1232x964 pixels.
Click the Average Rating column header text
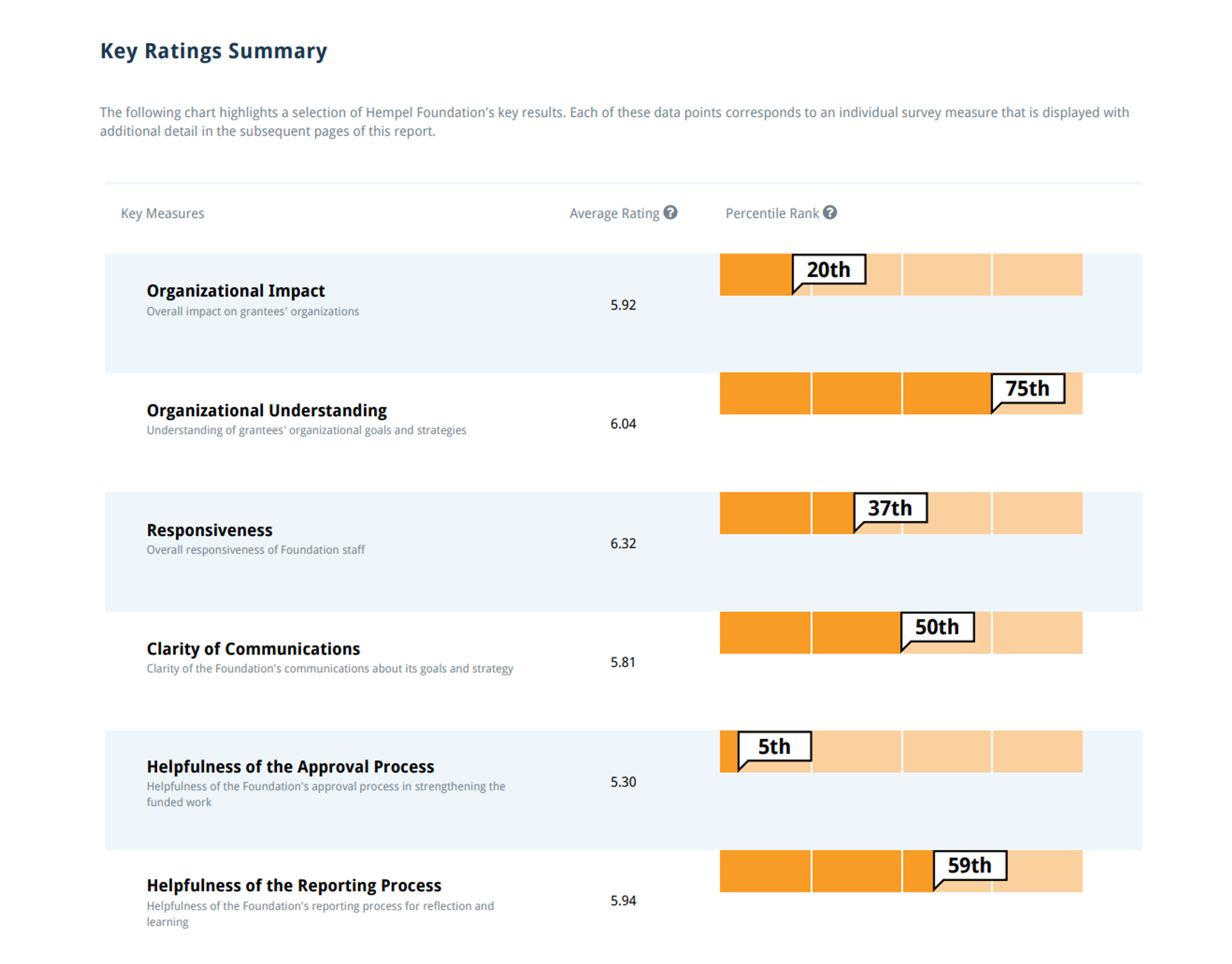coord(614,213)
